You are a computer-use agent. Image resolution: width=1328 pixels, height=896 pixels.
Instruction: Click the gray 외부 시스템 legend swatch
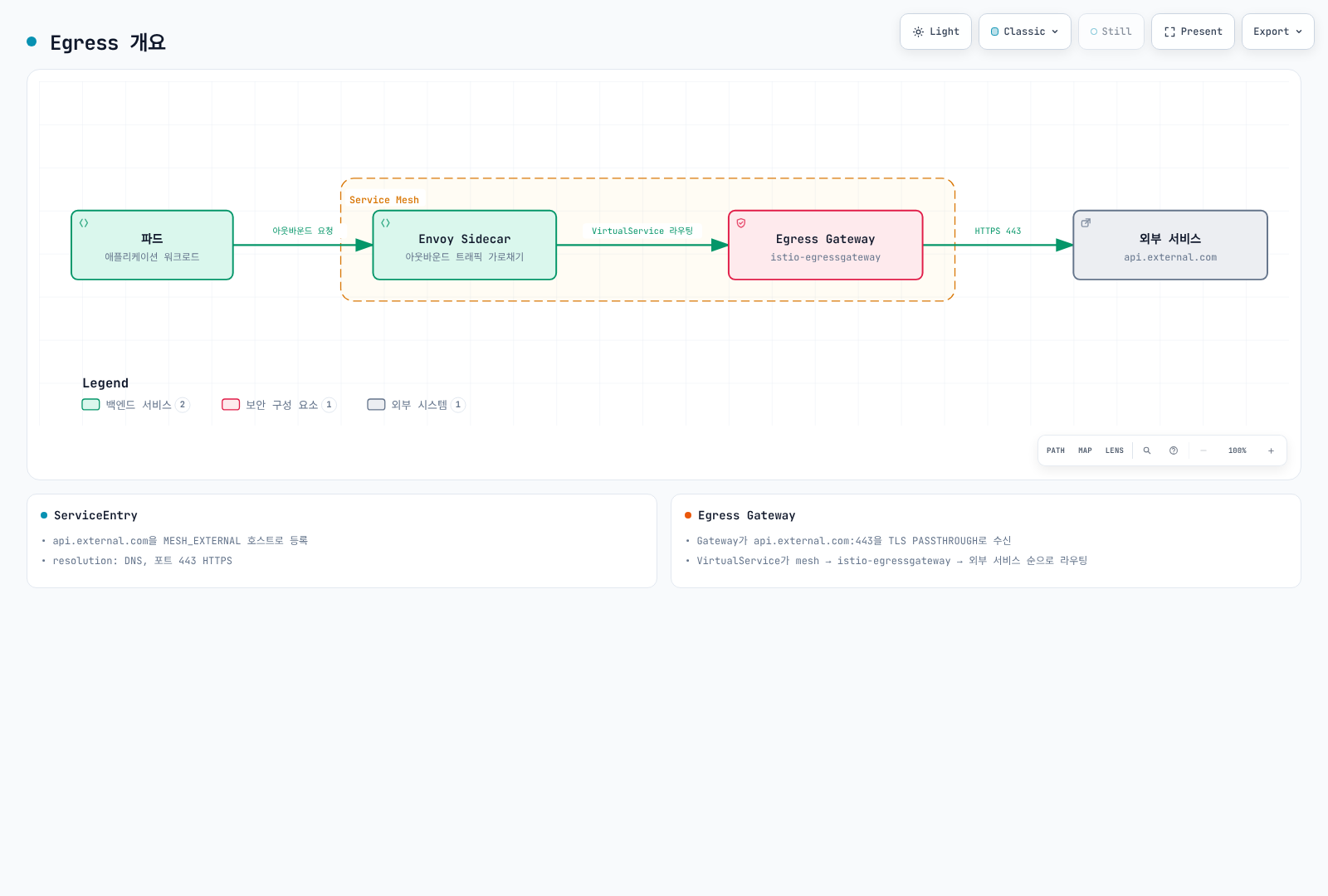(x=376, y=405)
